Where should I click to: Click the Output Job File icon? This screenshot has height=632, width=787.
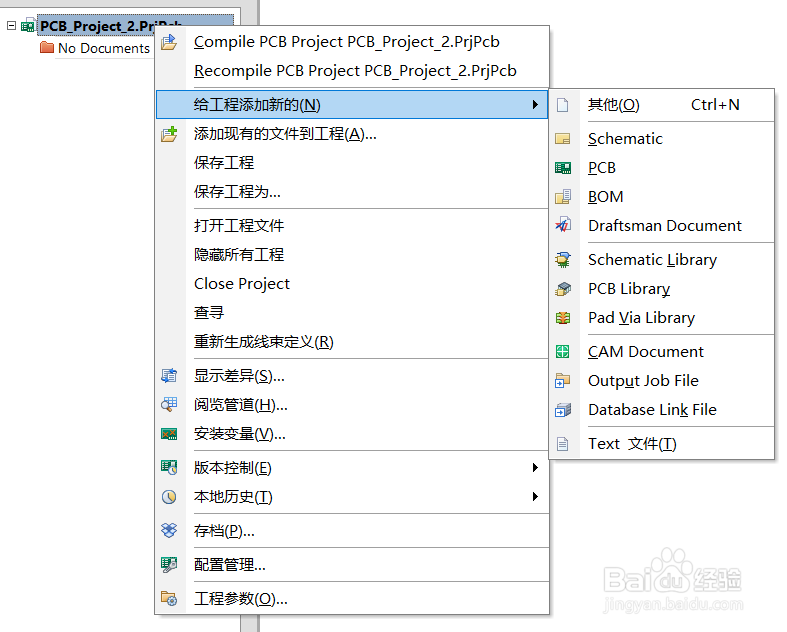coord(563,381)
